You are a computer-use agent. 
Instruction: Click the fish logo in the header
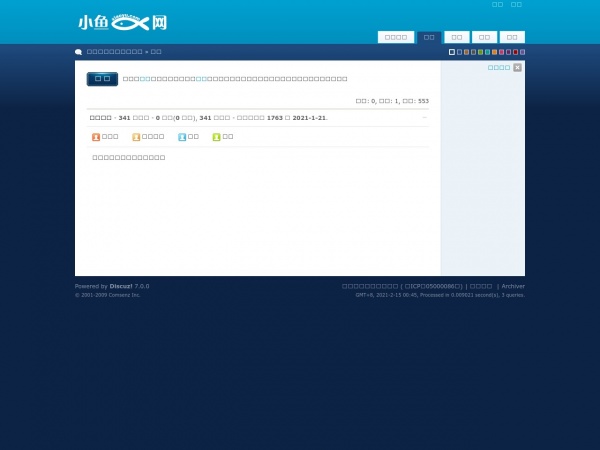point(122,22)
